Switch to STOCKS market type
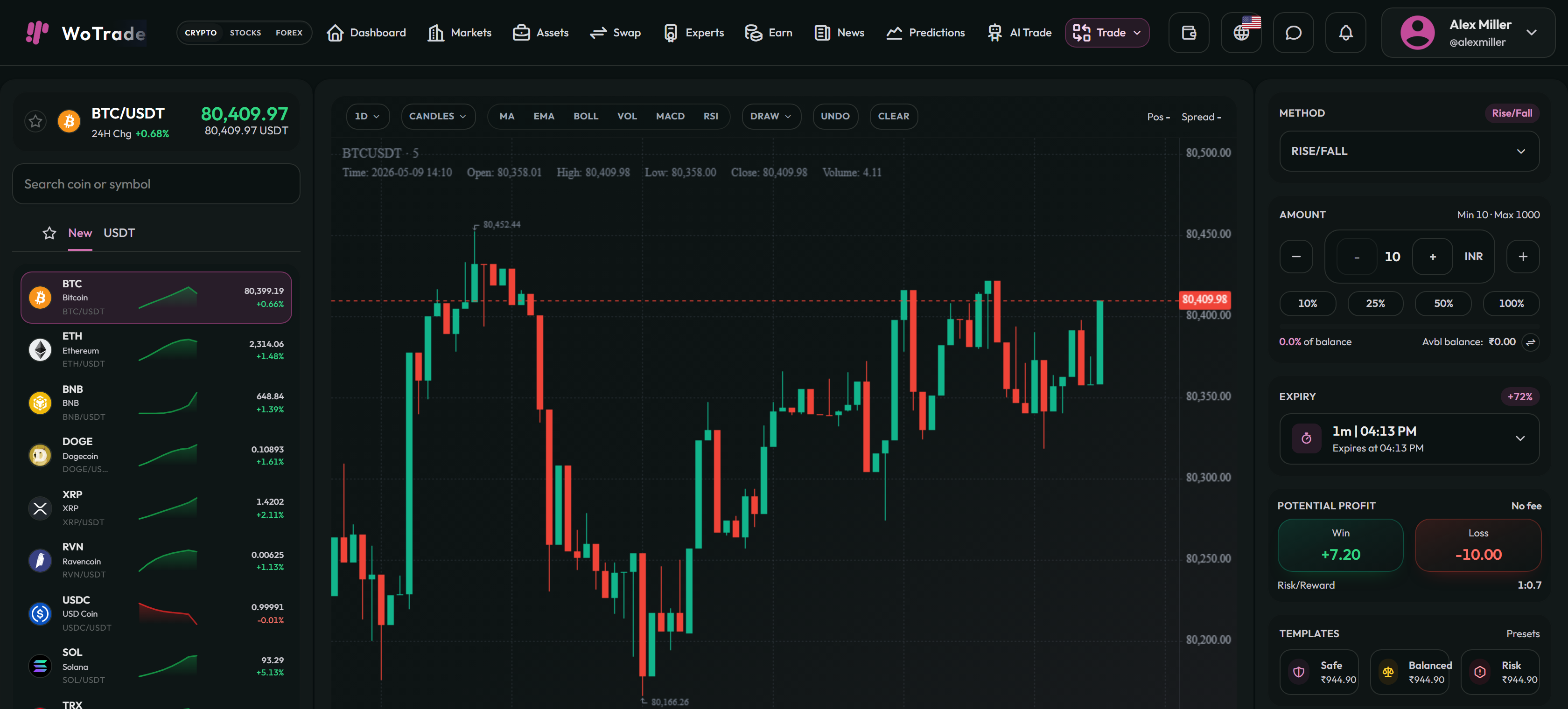Screen dimensions: 1568x709 (x=245, y=33)
